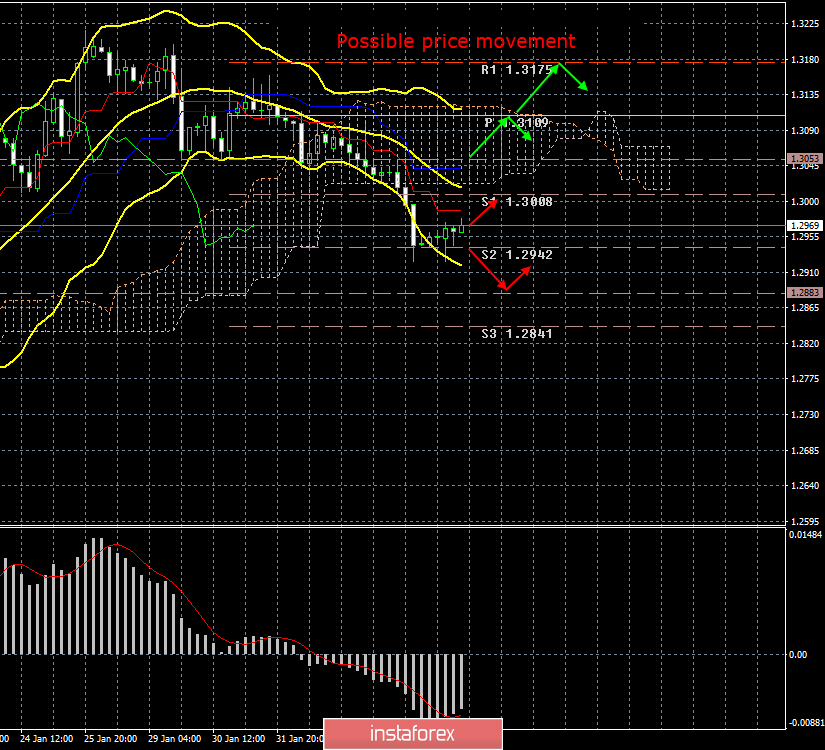The height and width of the screenshot is (750, 825).
Task: Click the 1.2910 price axis label
Action: [x=805, y=273]
